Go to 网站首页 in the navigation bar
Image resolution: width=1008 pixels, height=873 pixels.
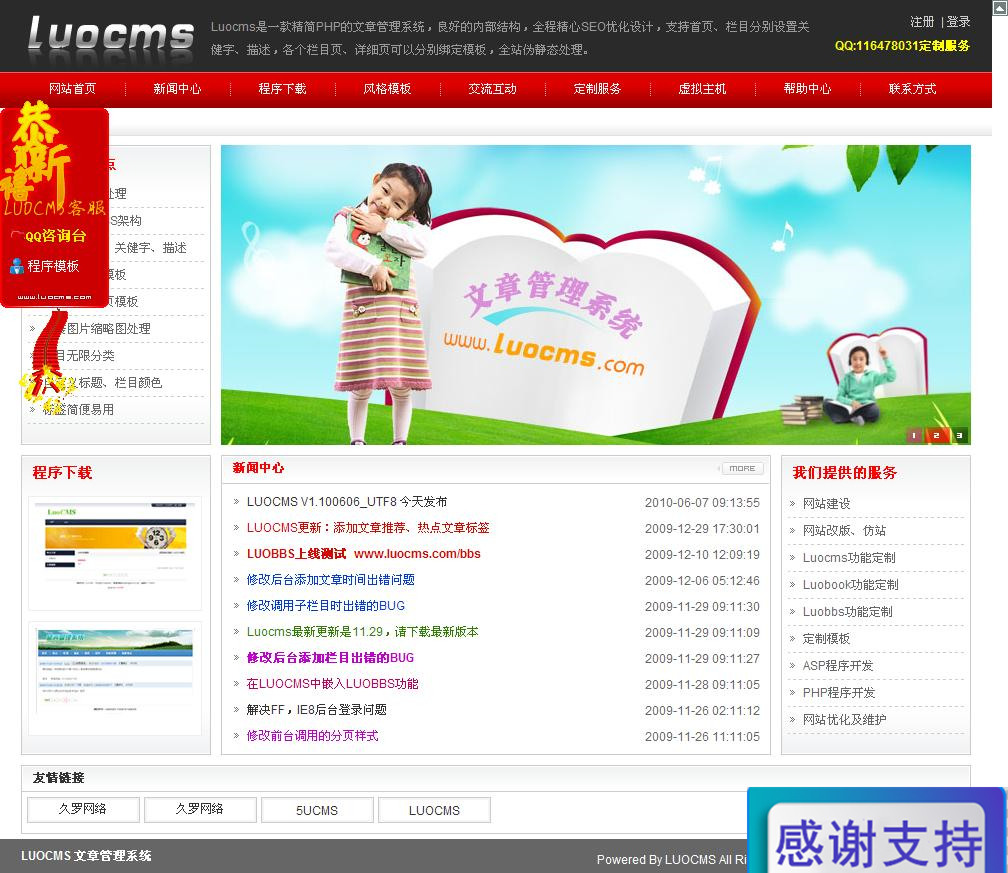(x=73, y=89)
